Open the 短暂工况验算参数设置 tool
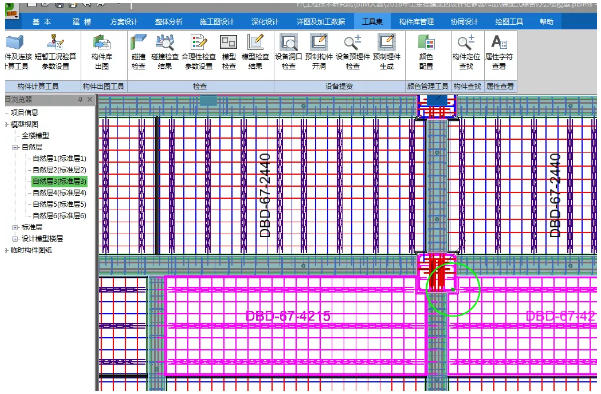The width and height of the screenshot is (601, 394). click(55, 52)
